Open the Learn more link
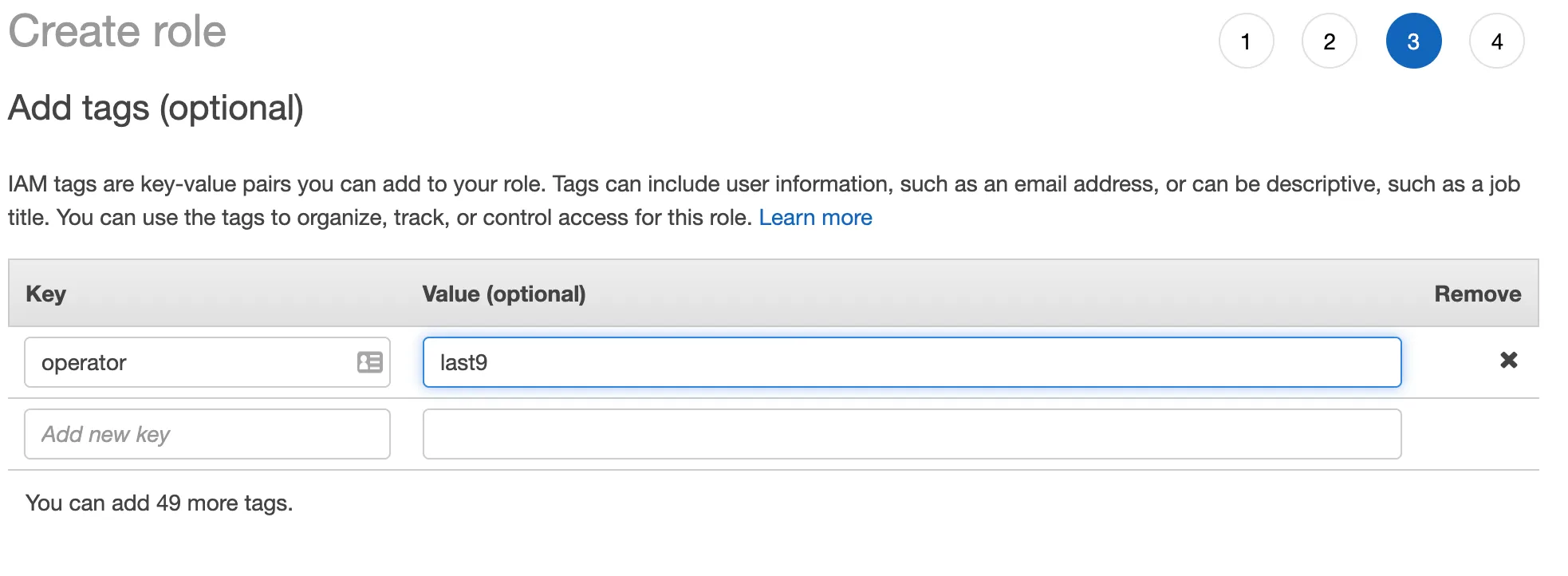This screenshot has height=576, width=1568. click(815, 218)
